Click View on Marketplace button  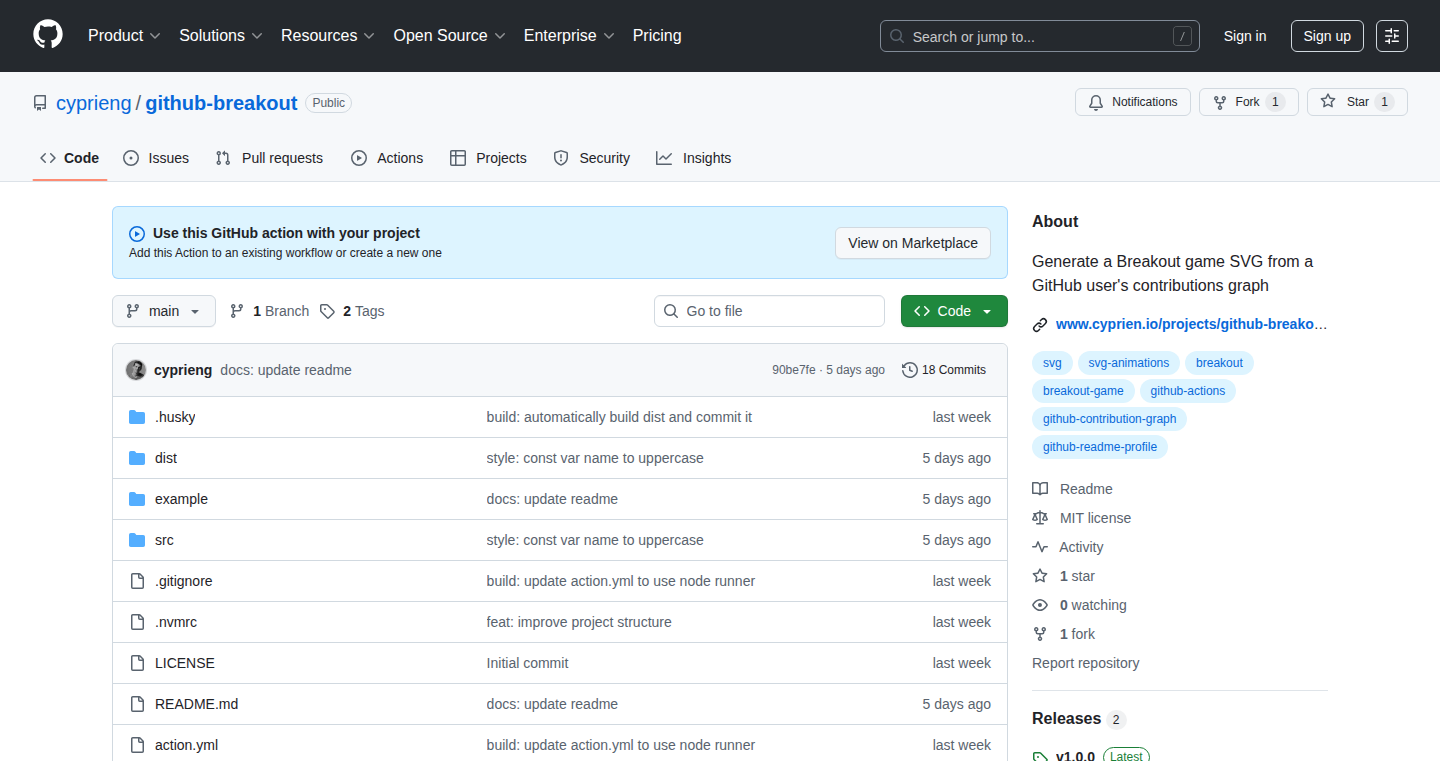(913, 243)
